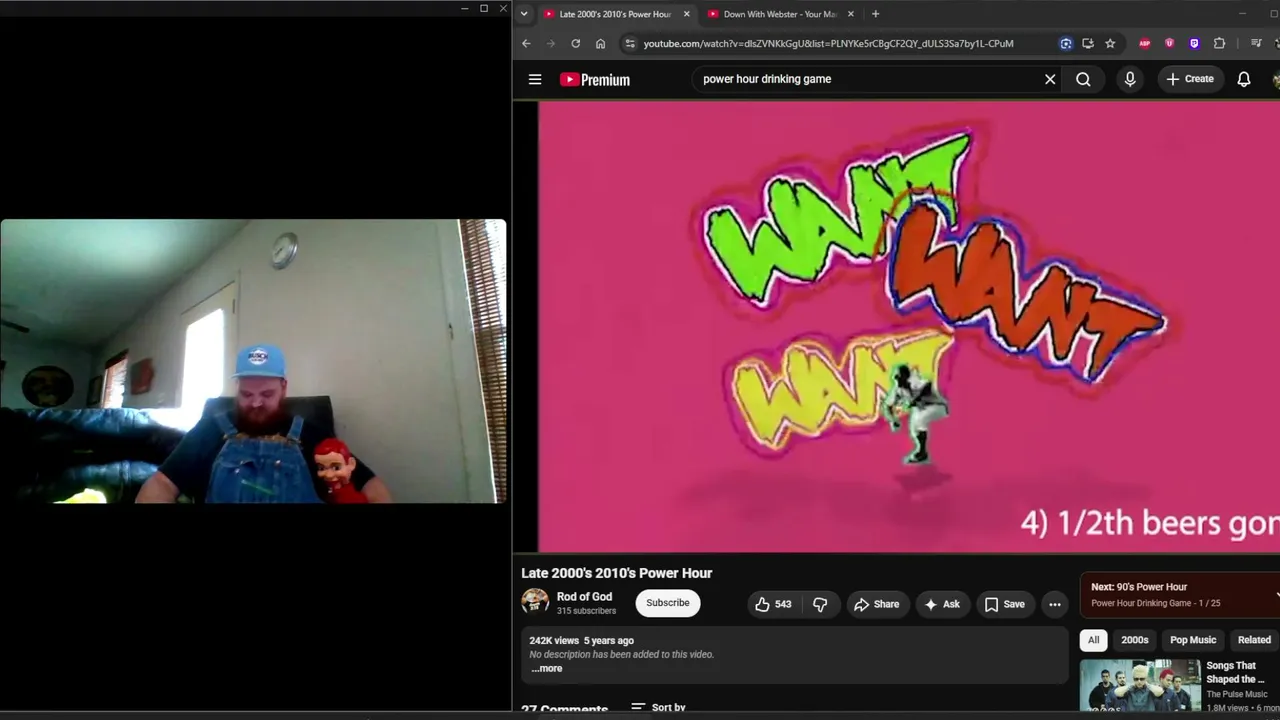The width and height of the screenshot is (1280, 720).
Task: Open a new browser tab
Action: (x=875, y=14)
